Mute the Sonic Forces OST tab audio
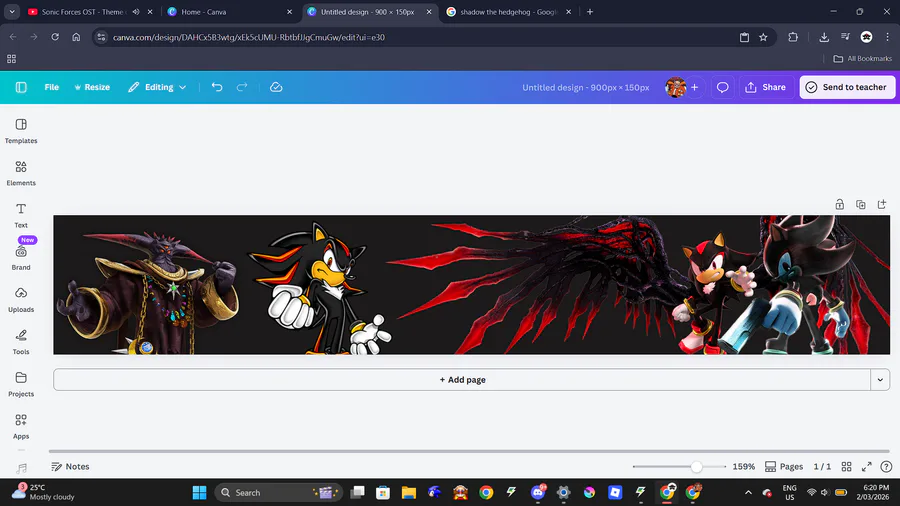Viewport: 900px width, 506px height. click(x=136, y=11)
